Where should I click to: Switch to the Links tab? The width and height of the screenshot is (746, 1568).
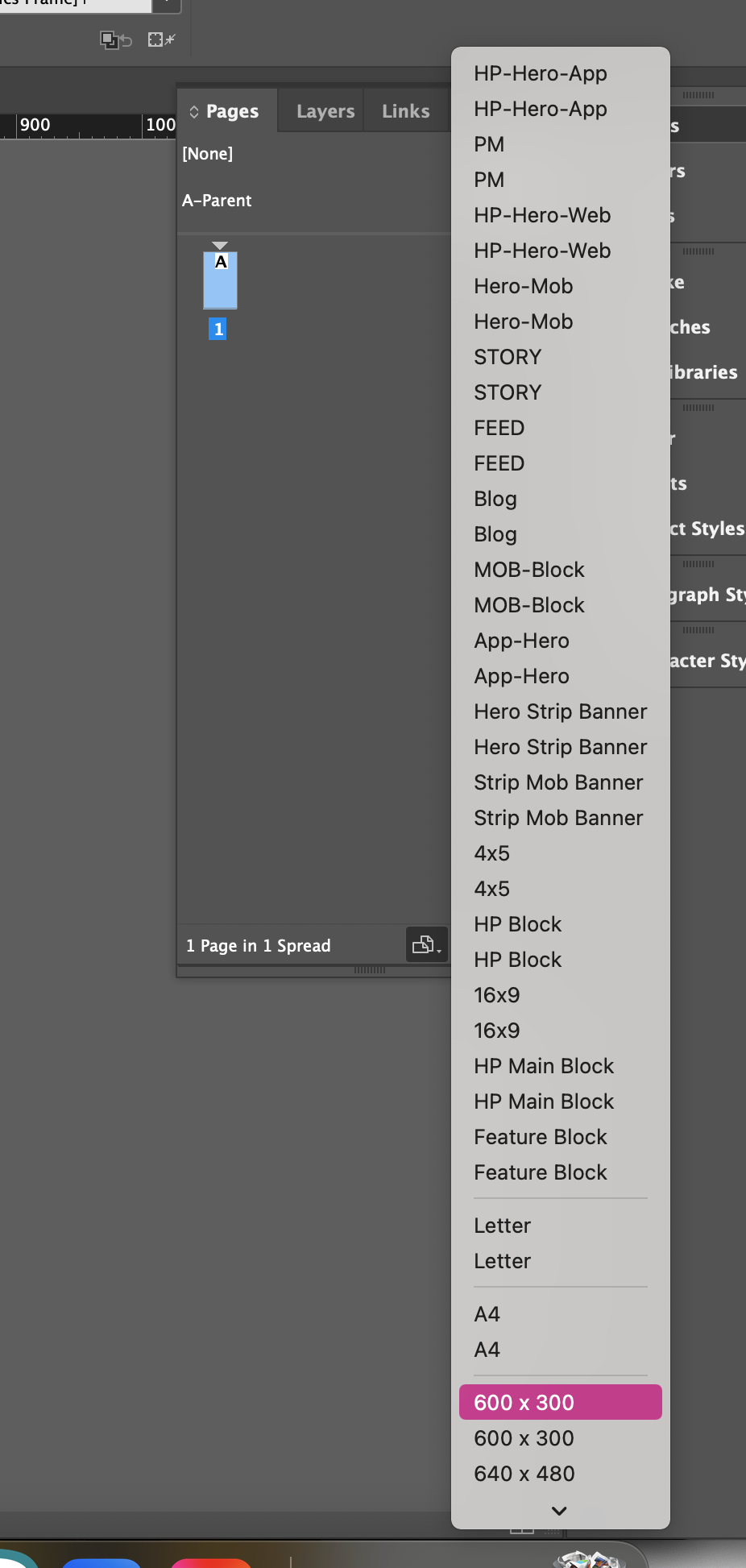pos(405,110)
